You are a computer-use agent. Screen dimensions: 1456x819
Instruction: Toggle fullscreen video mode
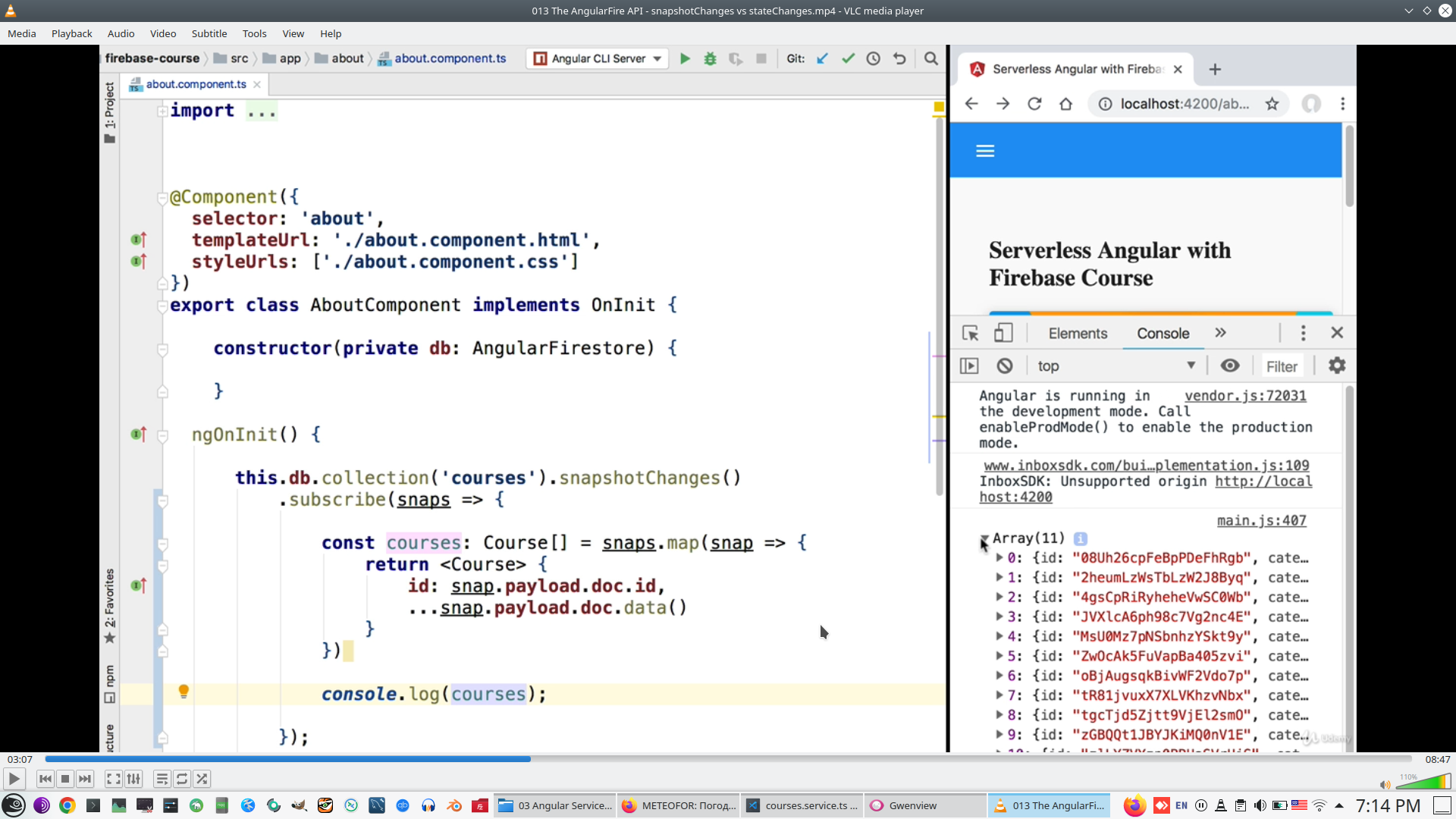(x=113, y=779)
